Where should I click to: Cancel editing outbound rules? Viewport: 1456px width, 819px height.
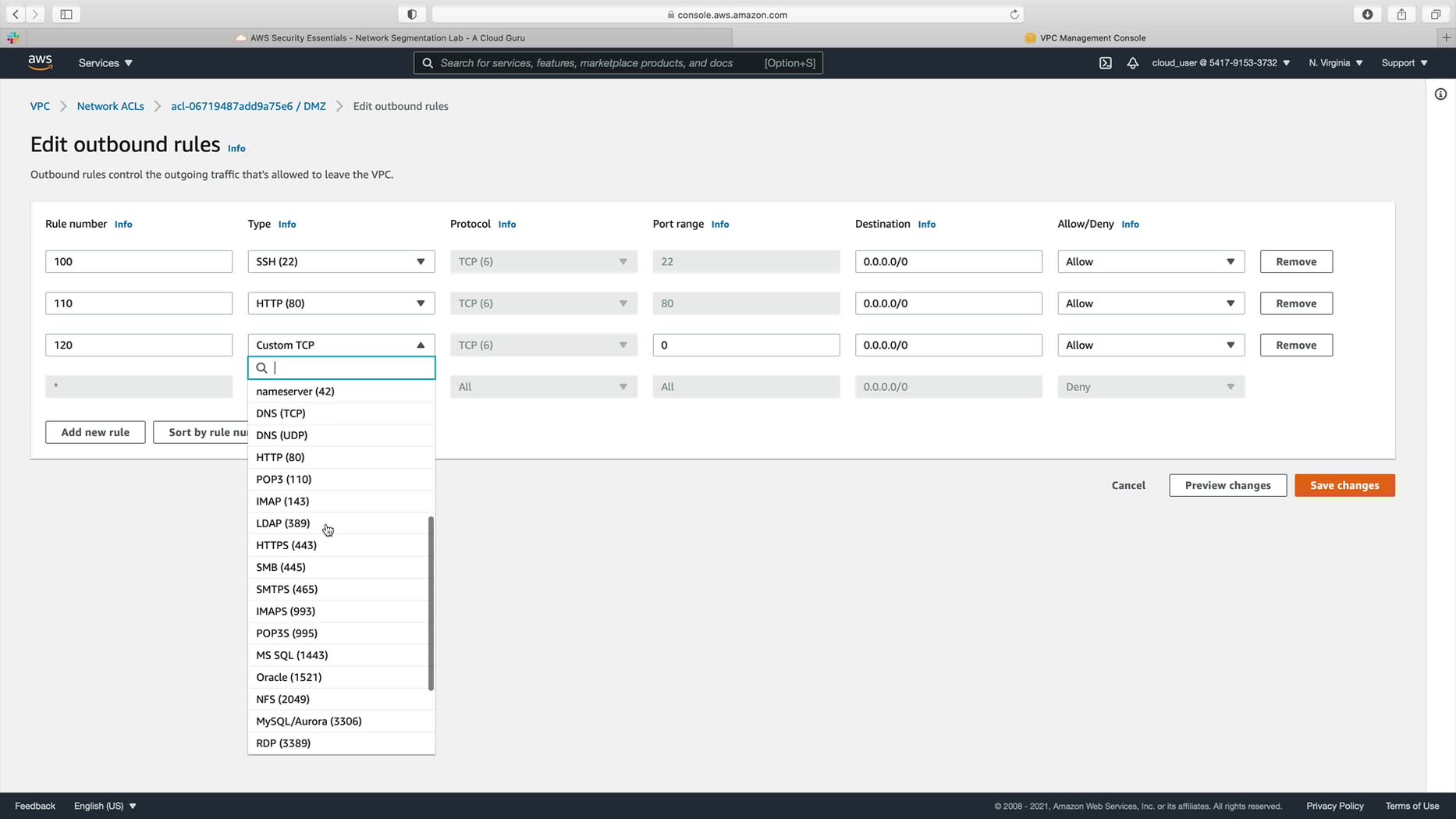point(1128,485)
